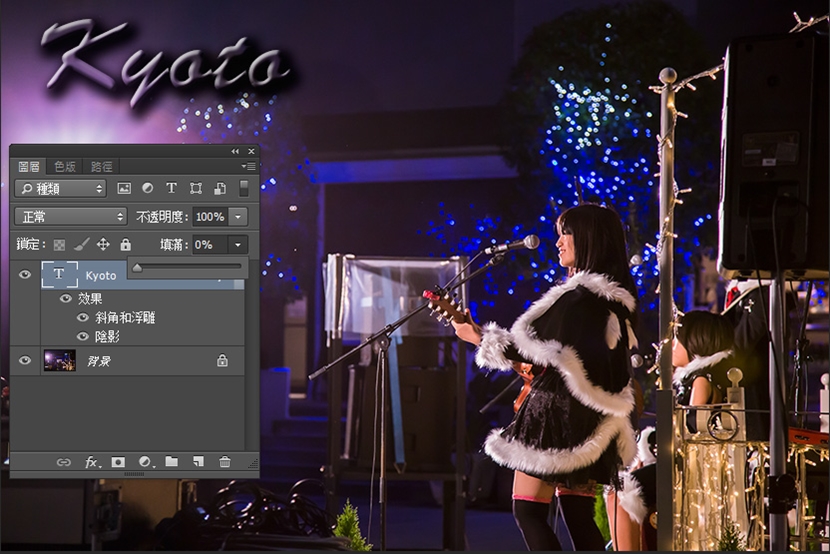
Task: Filter layers by shape layer icon
Action: pos(196,188)
